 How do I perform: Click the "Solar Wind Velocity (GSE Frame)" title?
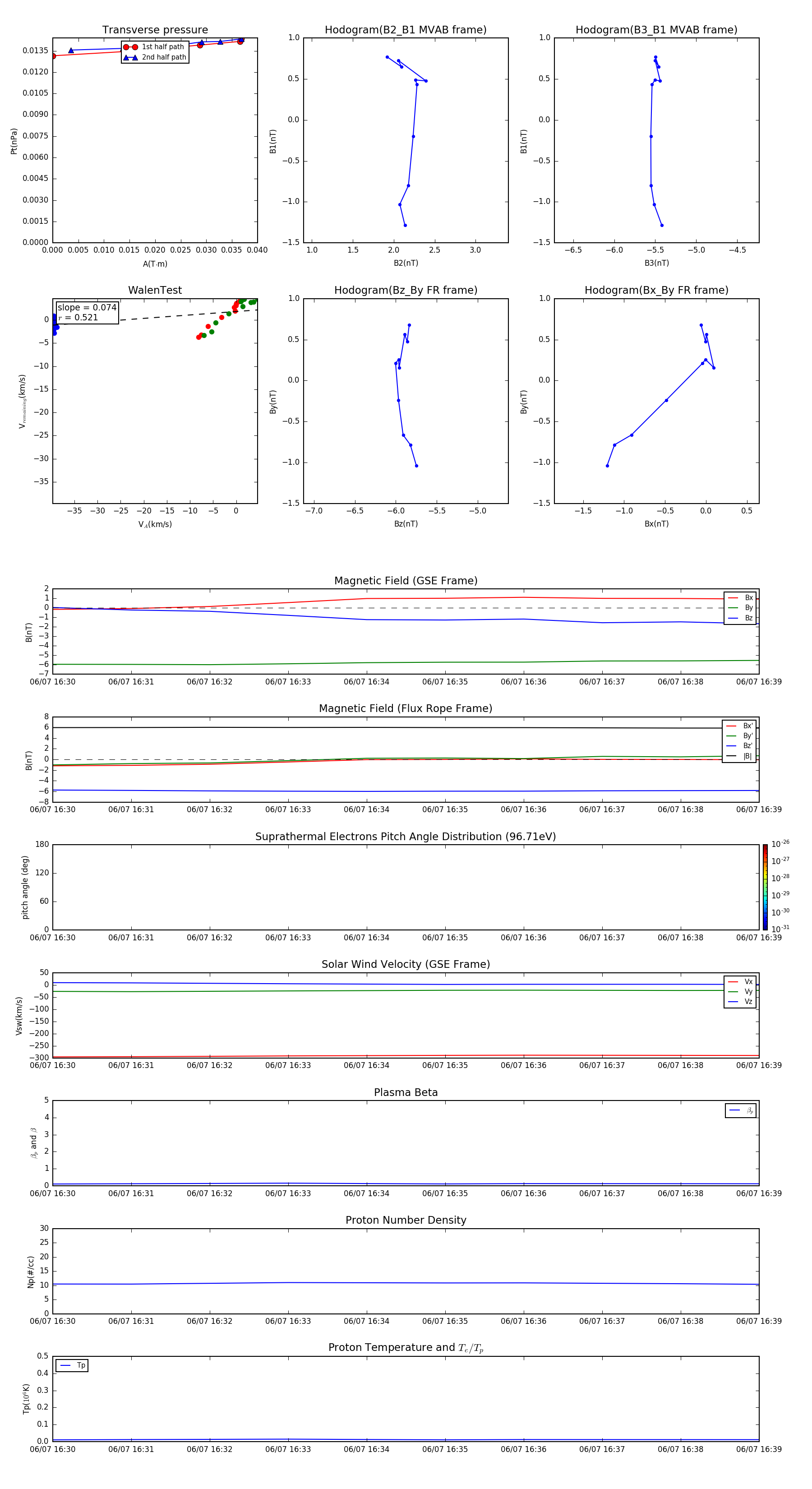406,965
